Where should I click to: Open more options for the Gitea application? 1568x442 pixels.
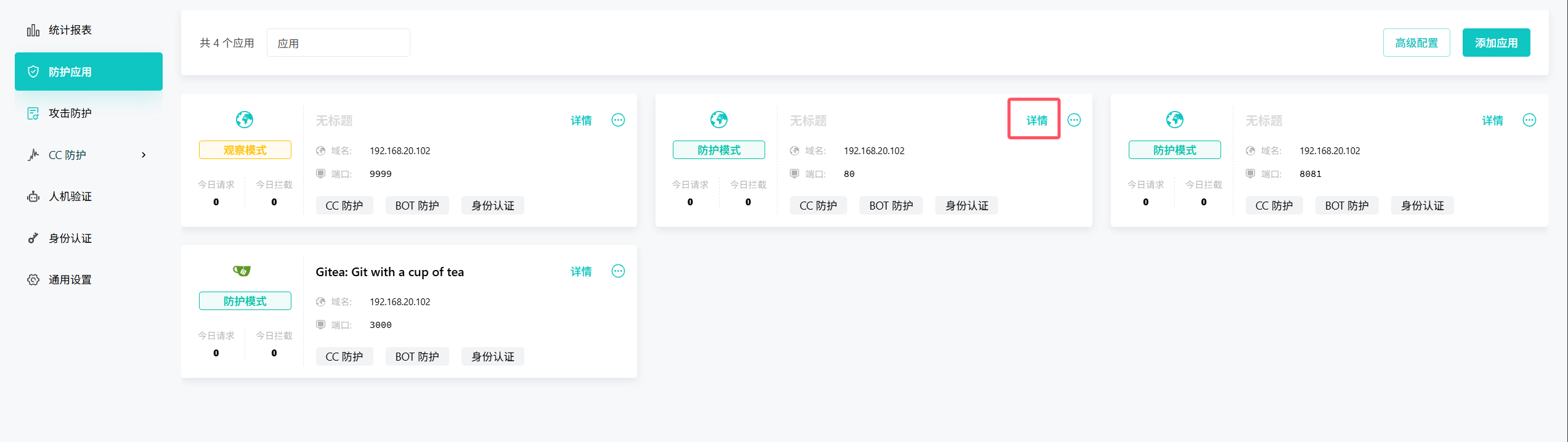pyautogui.click(x=618, y=271)
